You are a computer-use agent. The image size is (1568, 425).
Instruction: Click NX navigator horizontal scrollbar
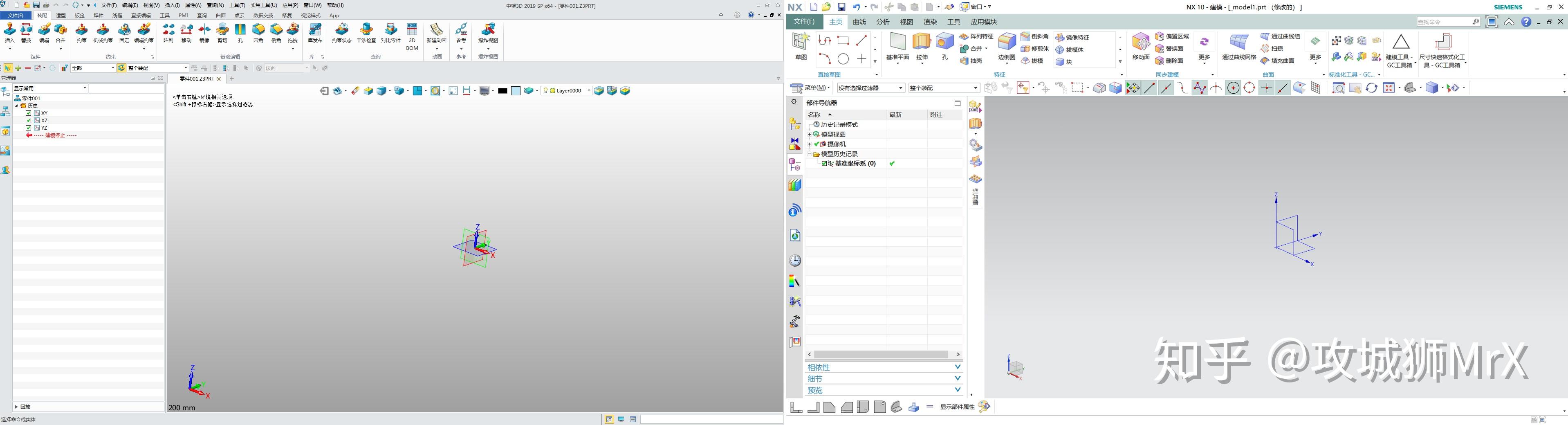pyautogui.click(x=881, y=354)
